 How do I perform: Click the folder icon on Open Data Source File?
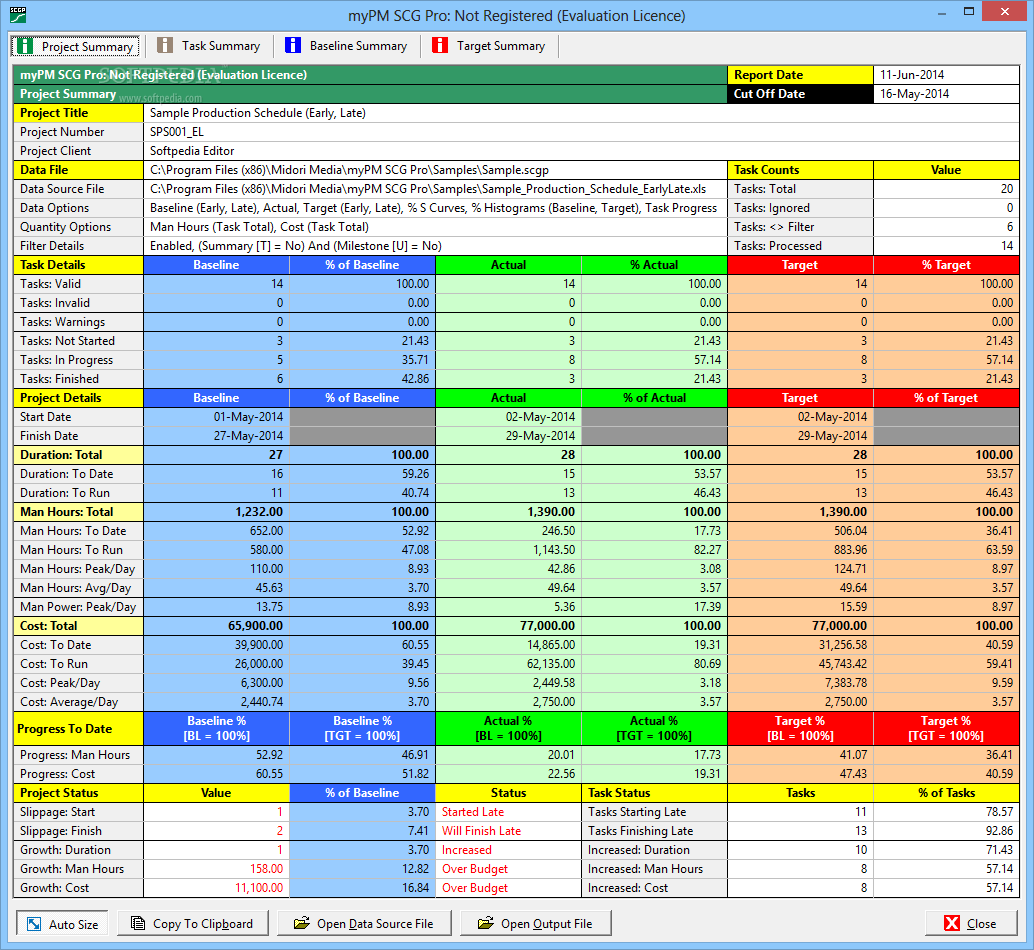coord(301,924)
